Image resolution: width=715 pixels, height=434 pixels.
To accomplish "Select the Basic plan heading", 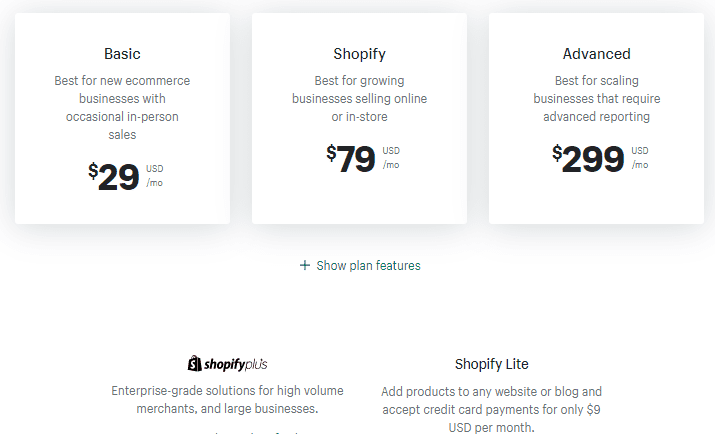I will [x=122, y=54].
